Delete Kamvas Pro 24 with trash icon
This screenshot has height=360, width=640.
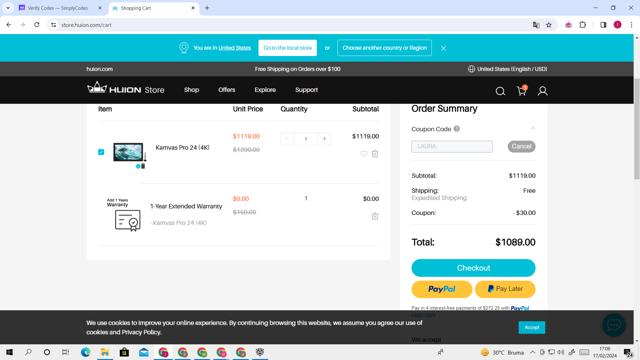click(x=375, y=154)
